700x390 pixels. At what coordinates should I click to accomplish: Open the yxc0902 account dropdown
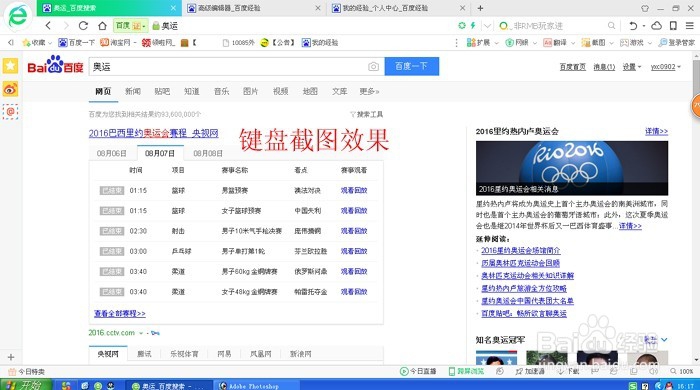click(665, 66)
